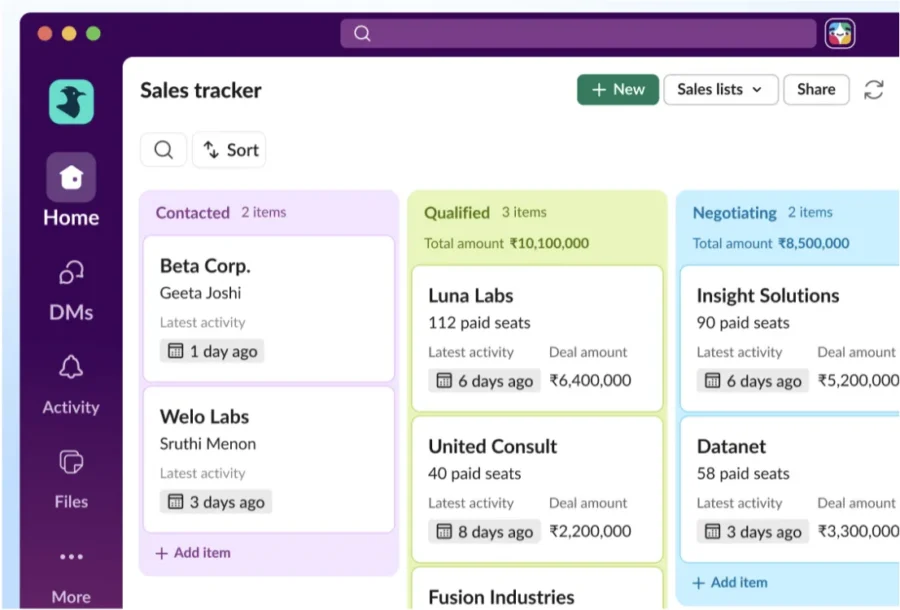Click '90 paid seats' on Insight Solutions
The width and height of the screenshot is (900, 610).
click(743, 323)
